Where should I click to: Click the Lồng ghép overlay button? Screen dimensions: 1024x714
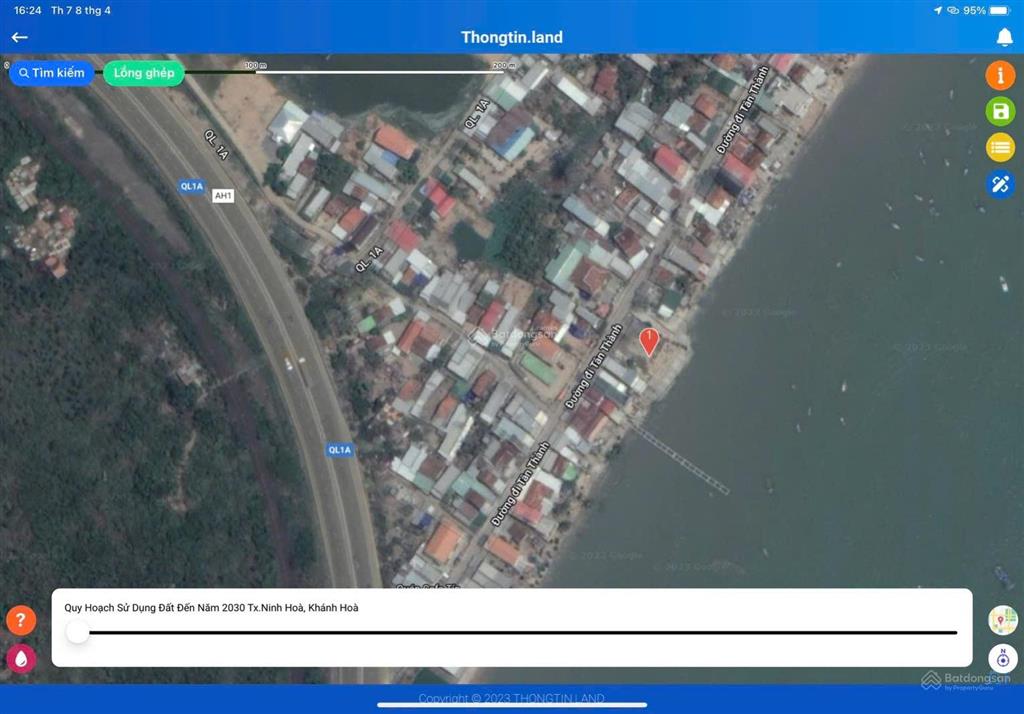pyautogui.click(x=144, y=73)
